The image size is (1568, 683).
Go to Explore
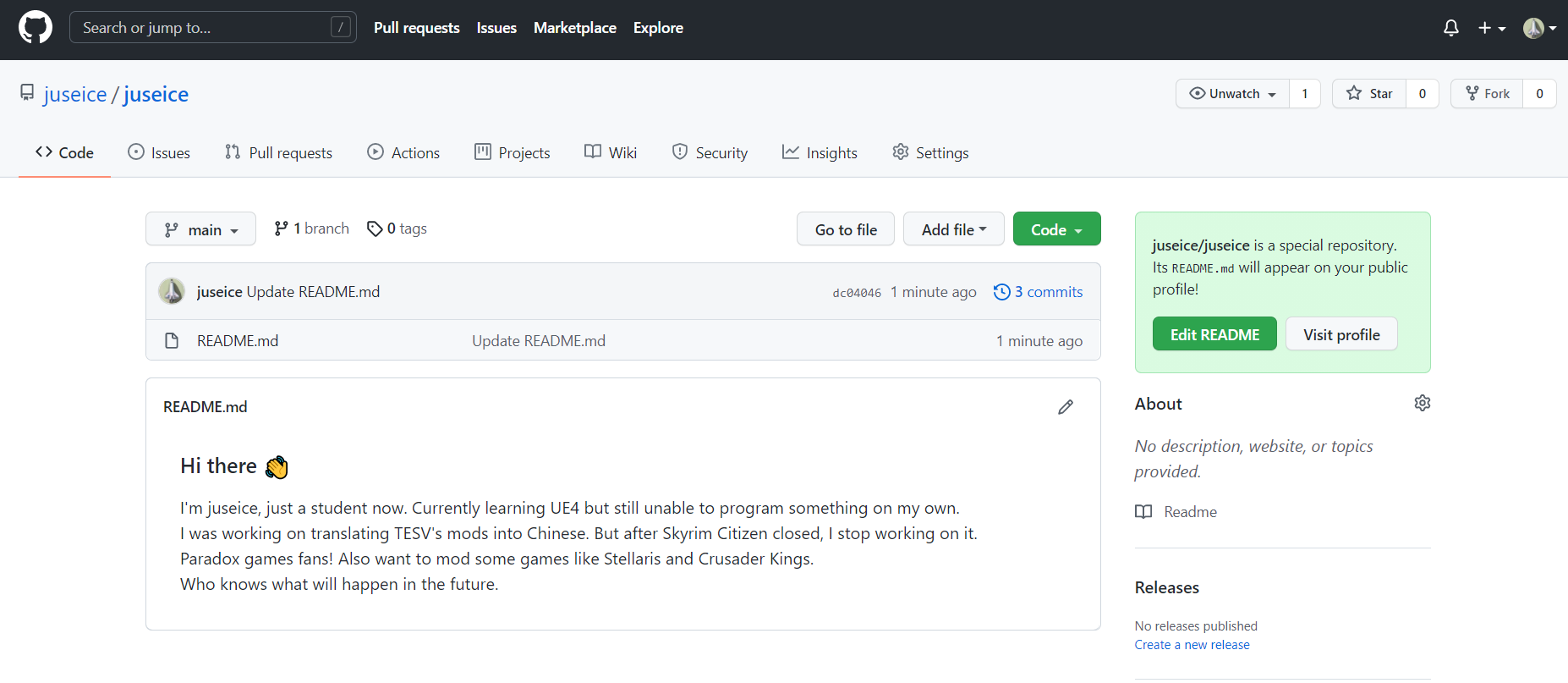coord(658,28)
